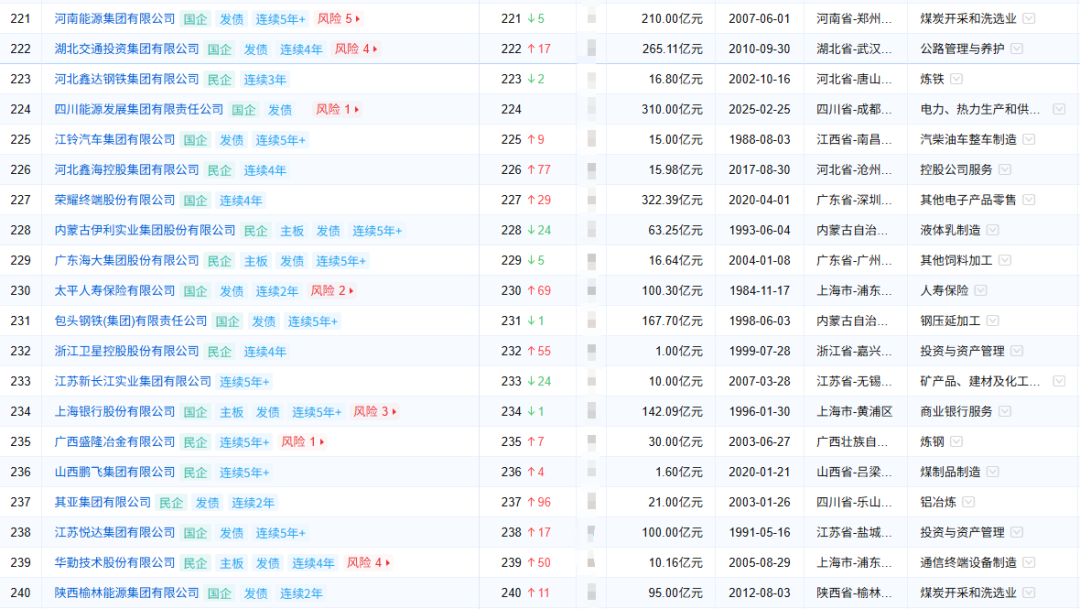Expand 风险 4 tag for 湖北交通投资集团

356,49
